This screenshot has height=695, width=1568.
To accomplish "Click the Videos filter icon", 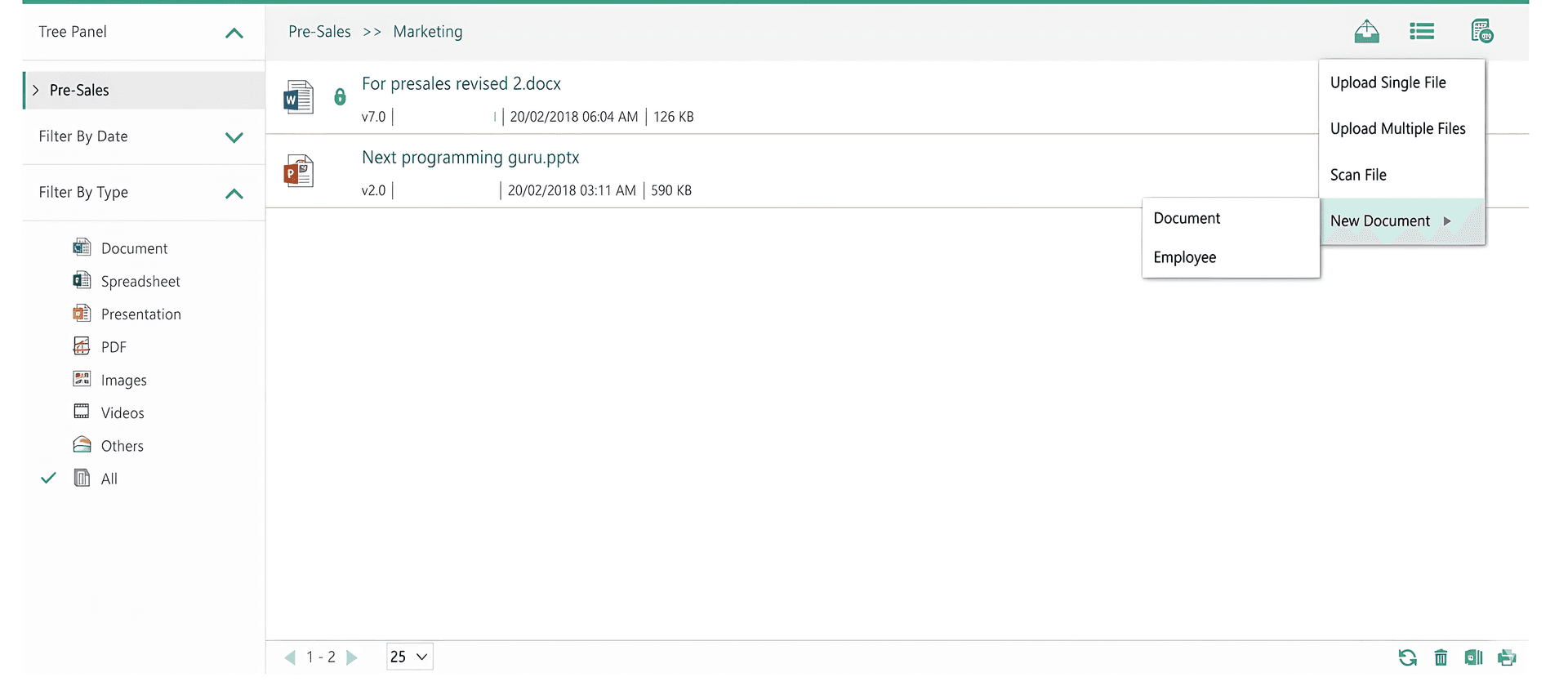I will [82, 412].
